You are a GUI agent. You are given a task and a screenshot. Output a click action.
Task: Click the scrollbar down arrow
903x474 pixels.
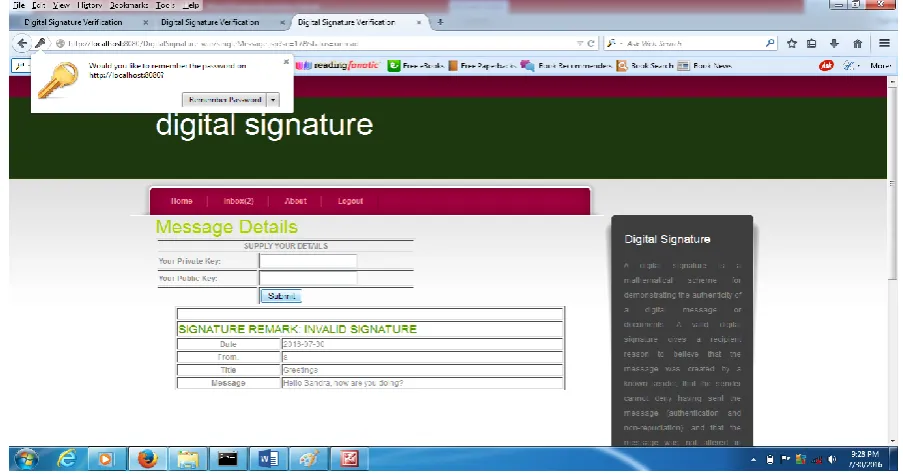click(893, 441)
